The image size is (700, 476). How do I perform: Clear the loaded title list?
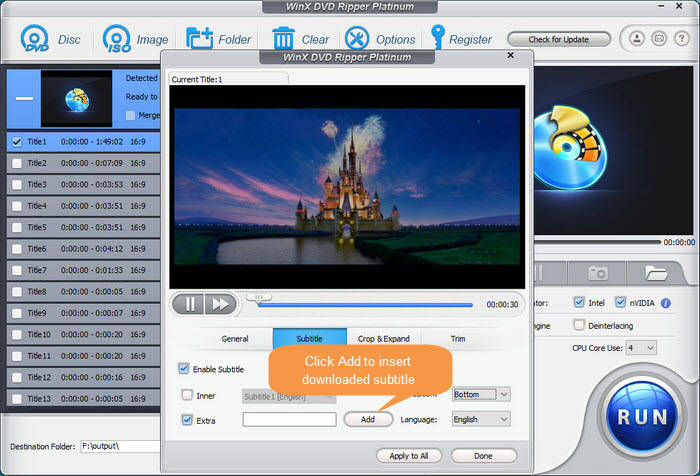tap(300, 39)
